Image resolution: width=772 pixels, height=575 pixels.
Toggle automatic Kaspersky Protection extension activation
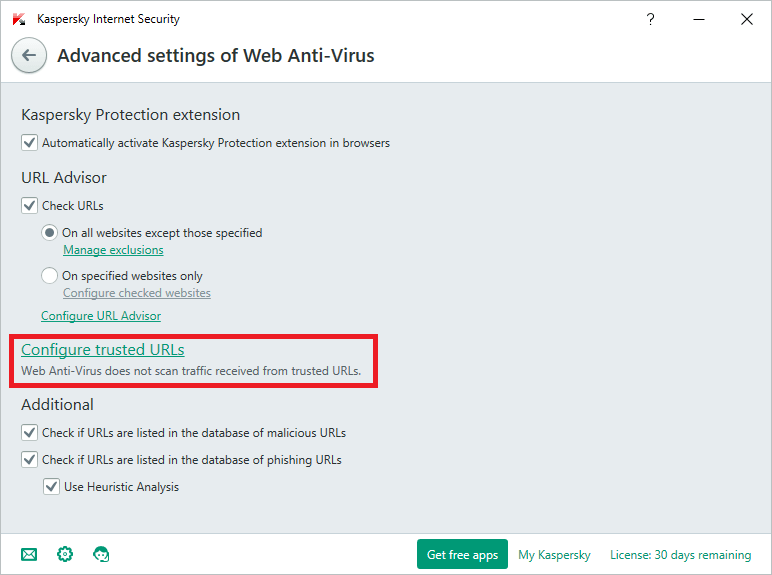pyautogui.click(x=30, y=143)
